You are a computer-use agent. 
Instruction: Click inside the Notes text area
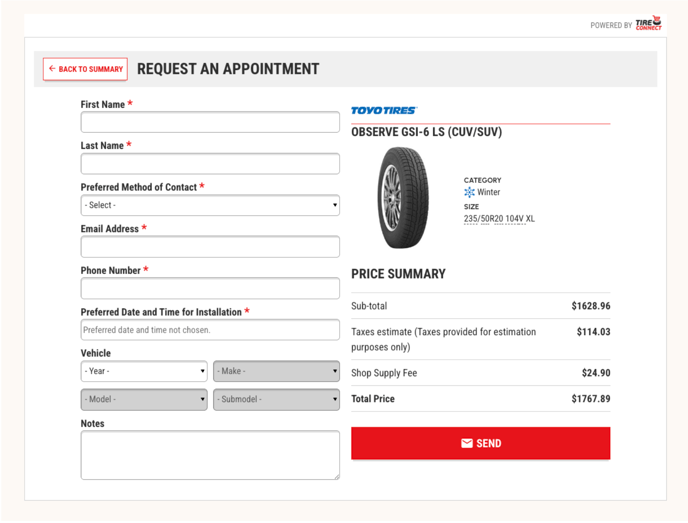point(210,455)
